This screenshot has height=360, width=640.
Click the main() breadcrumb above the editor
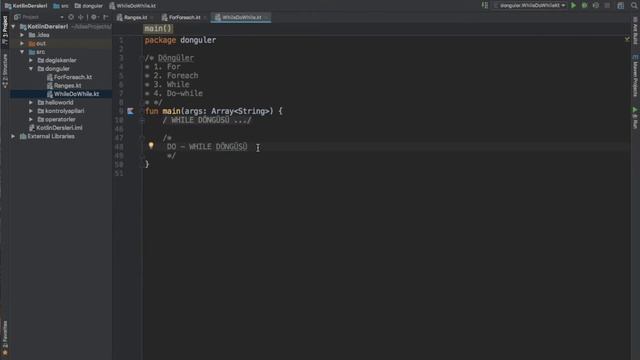tap(158, 29)
